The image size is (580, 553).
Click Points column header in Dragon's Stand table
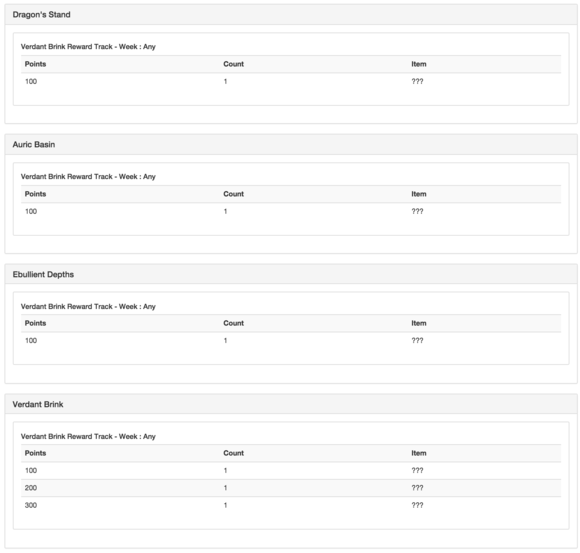tap(36, 64)
